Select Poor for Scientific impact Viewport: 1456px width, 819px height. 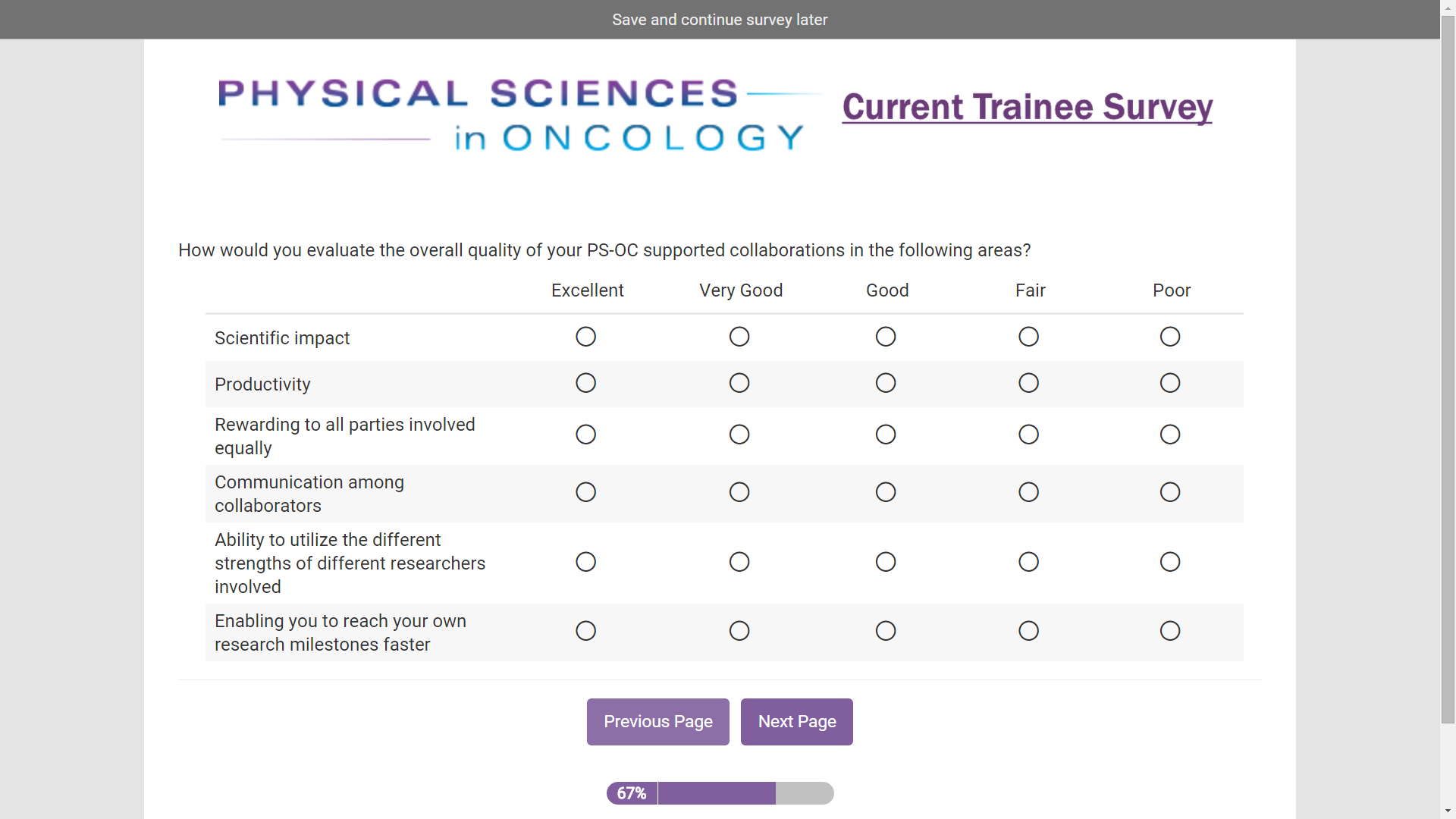pyautogui.click(x=1170, y=337)
